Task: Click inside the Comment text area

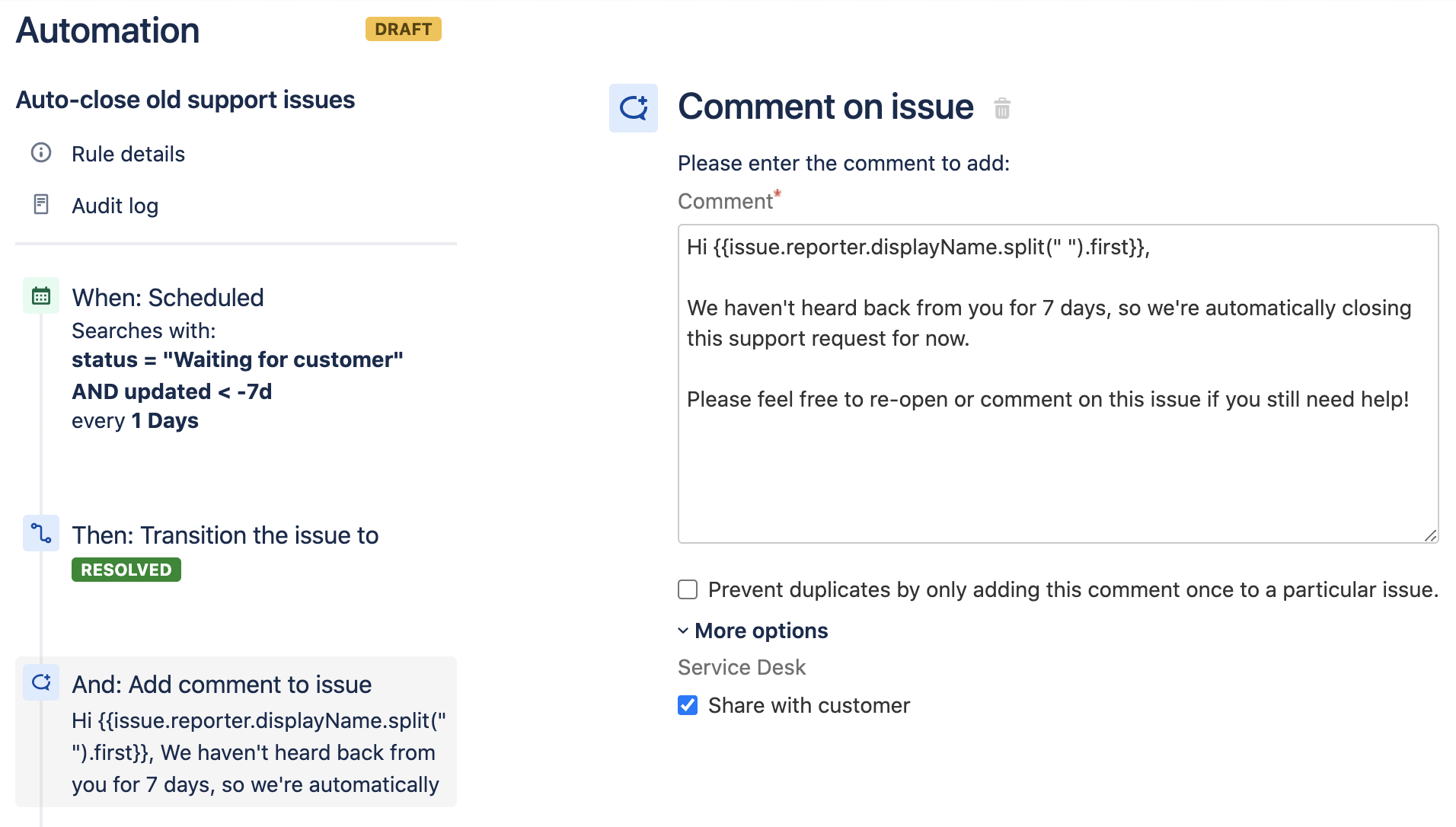Action: point(1058,384)
